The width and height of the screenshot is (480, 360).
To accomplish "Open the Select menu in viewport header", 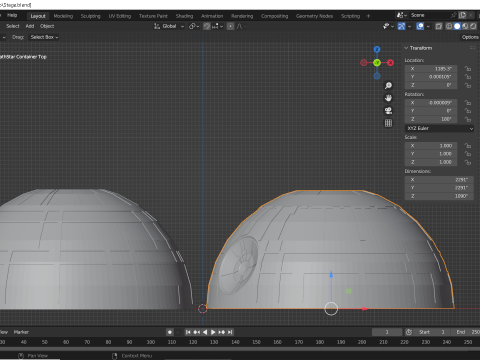I will point(13,26).
